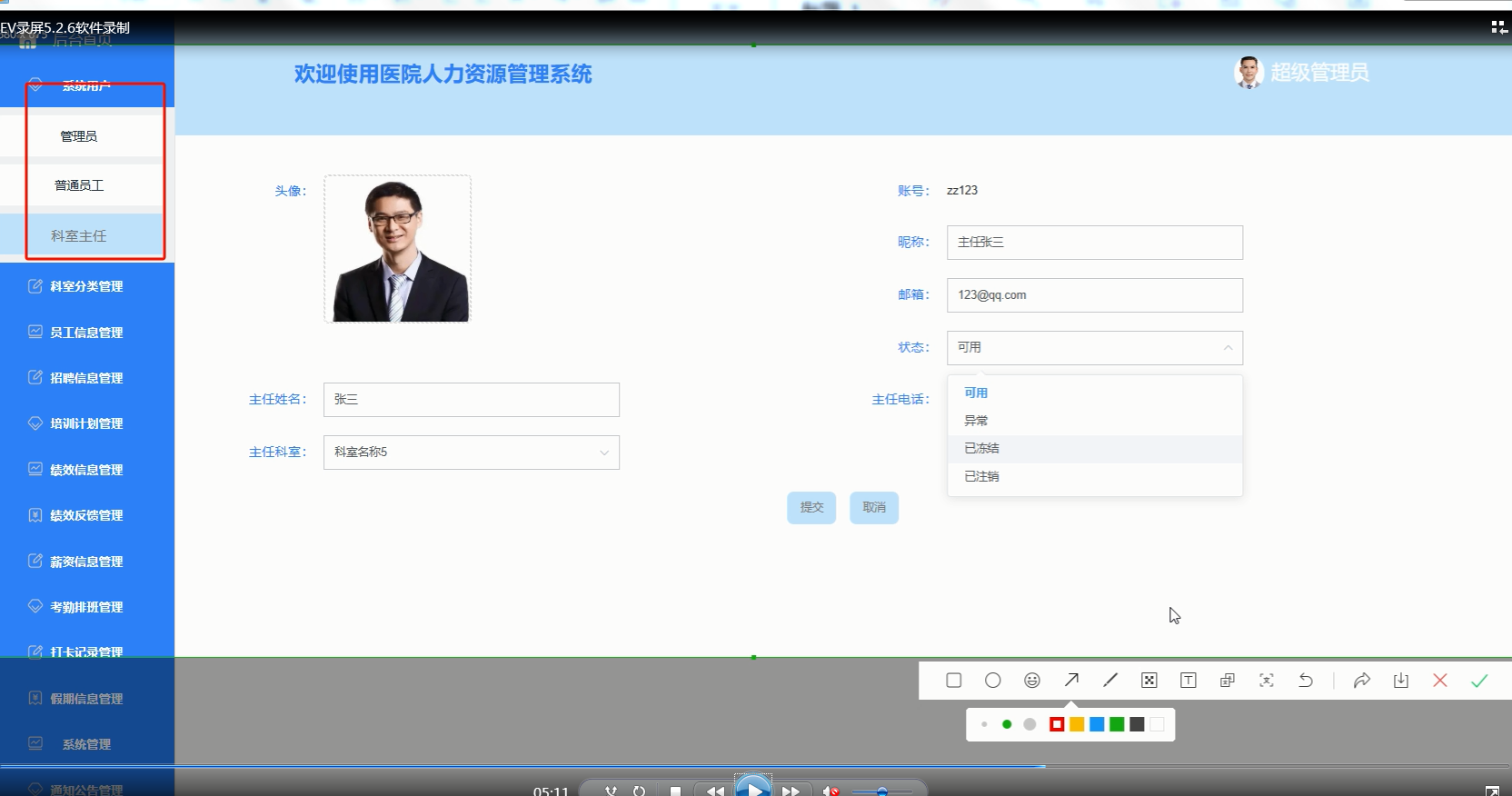This screenshot has width=1512, height=796.
Task: Unmute the player volume icon
Action: (830, 791)
